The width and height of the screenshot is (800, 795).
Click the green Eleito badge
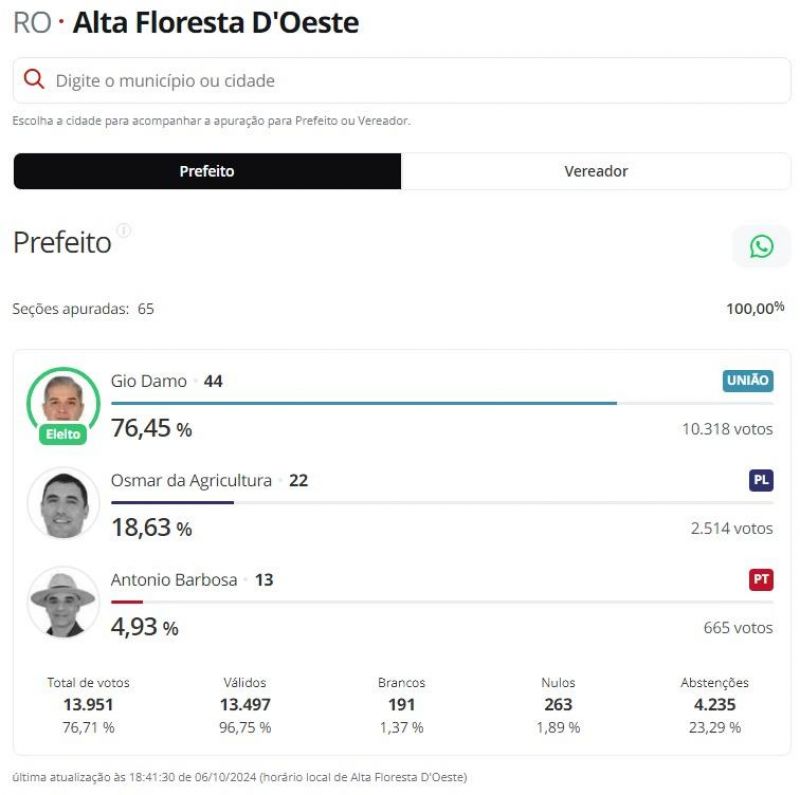63,434
